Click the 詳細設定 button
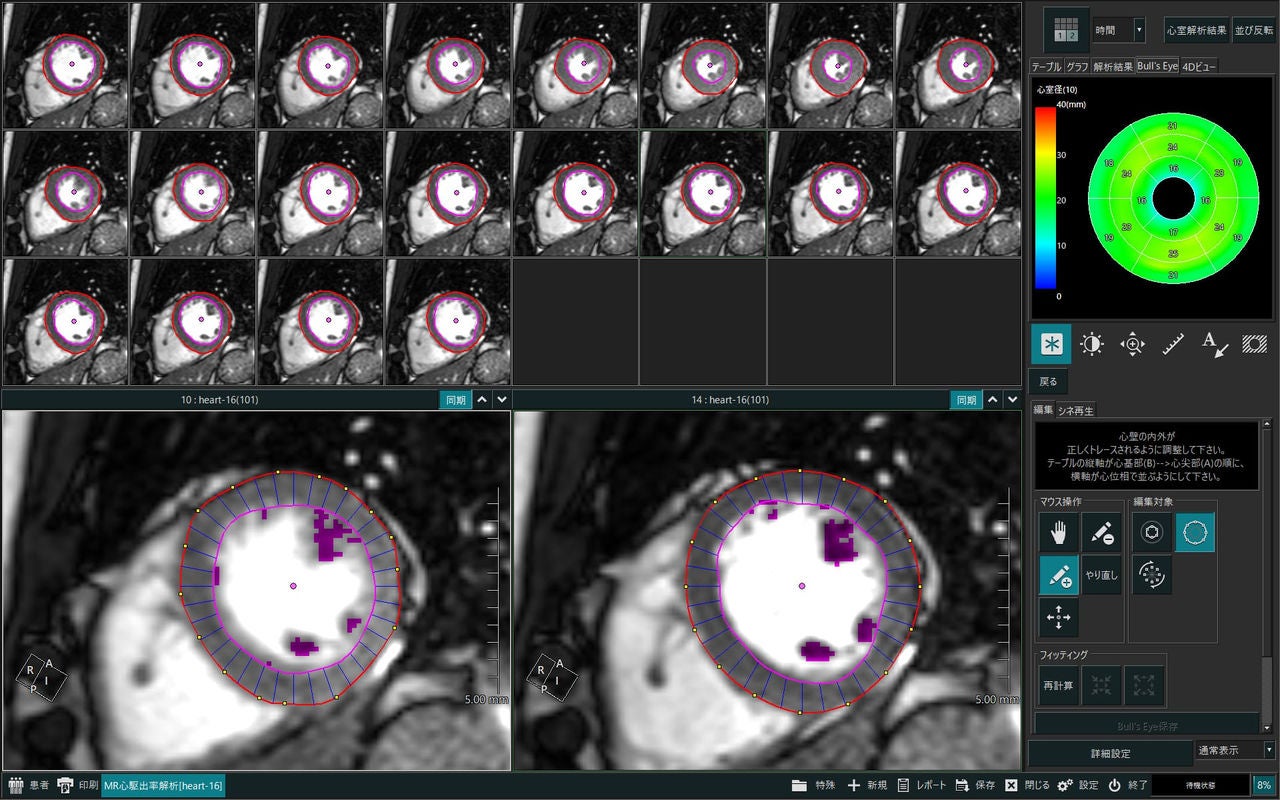 [x=1110, y=753]
